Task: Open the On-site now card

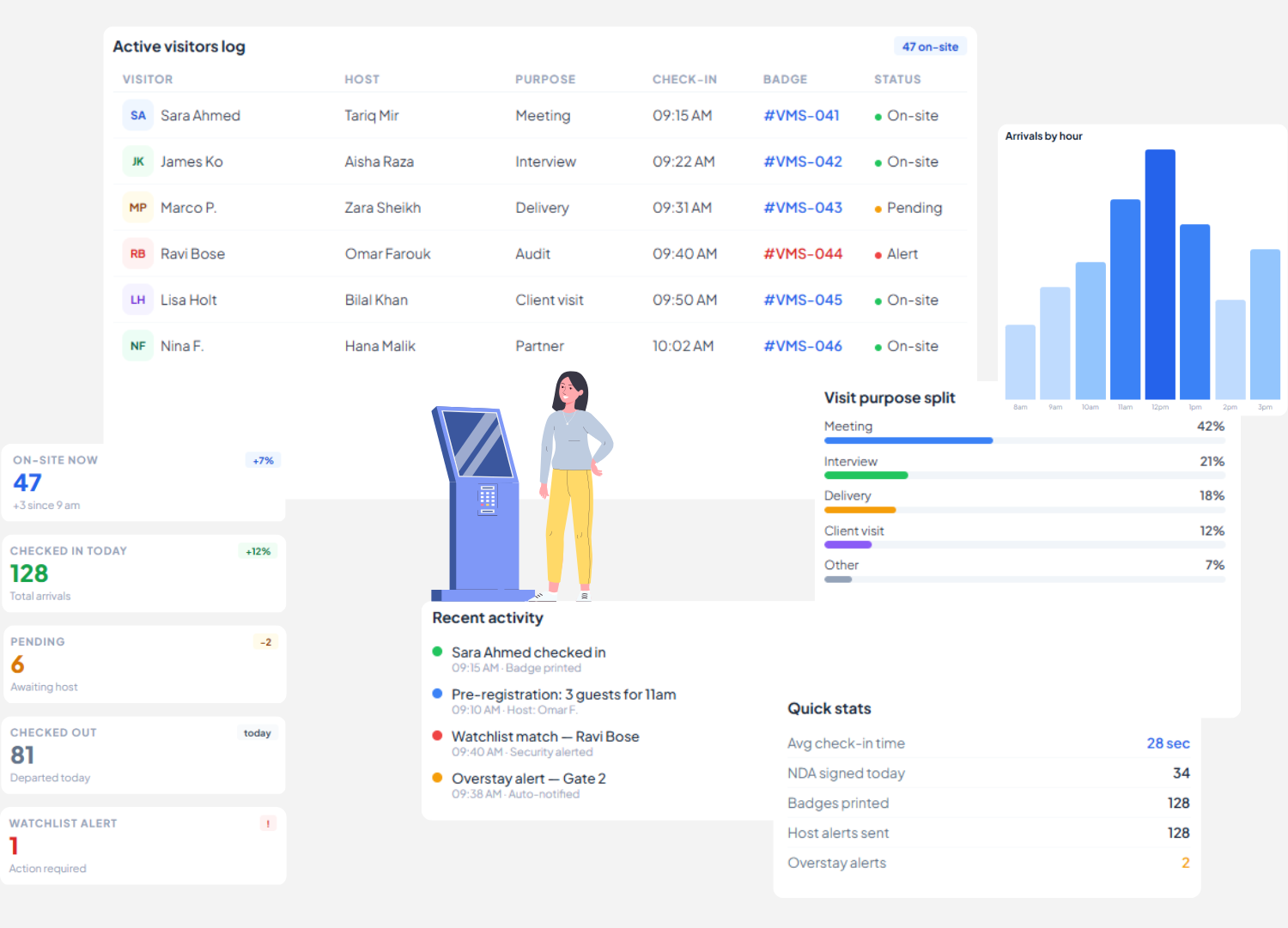Action: [x=144, y=482]
